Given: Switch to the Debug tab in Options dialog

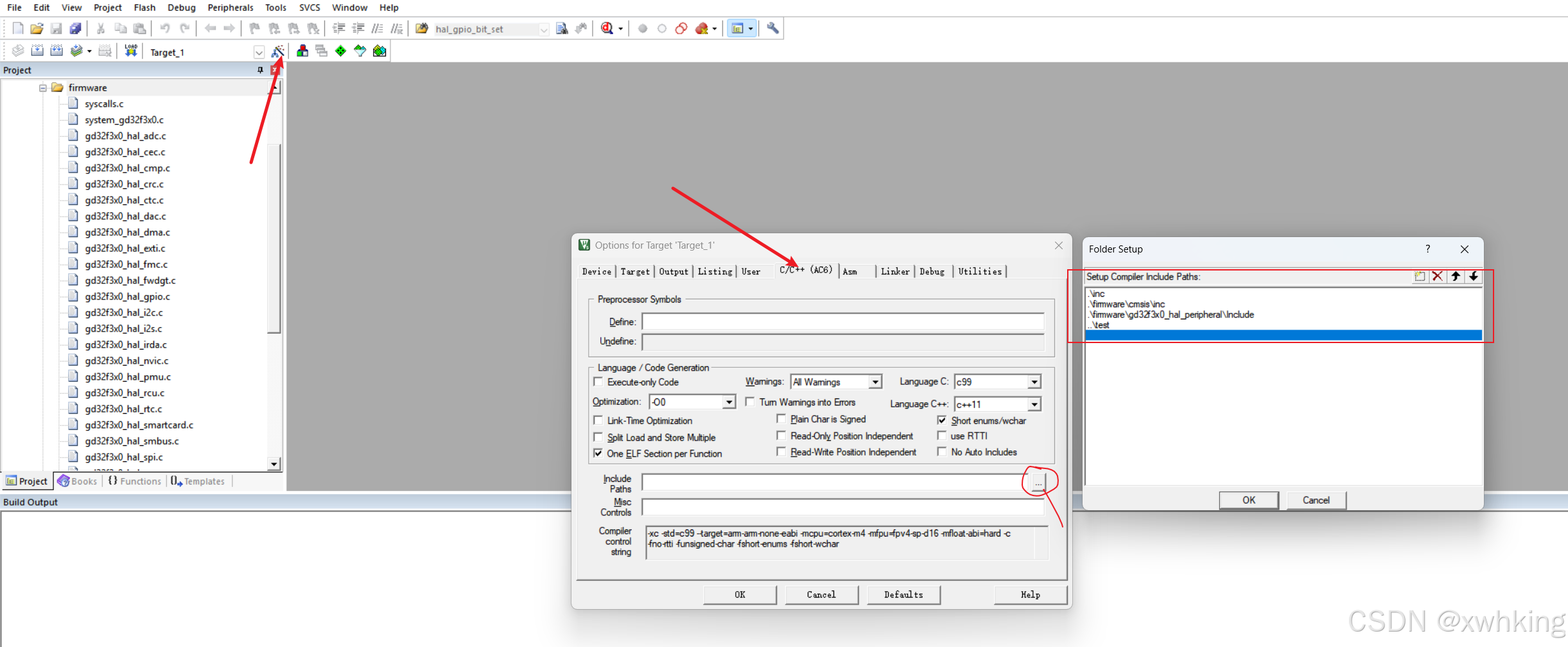Looking at the screenshot, I should pos(932,272).
